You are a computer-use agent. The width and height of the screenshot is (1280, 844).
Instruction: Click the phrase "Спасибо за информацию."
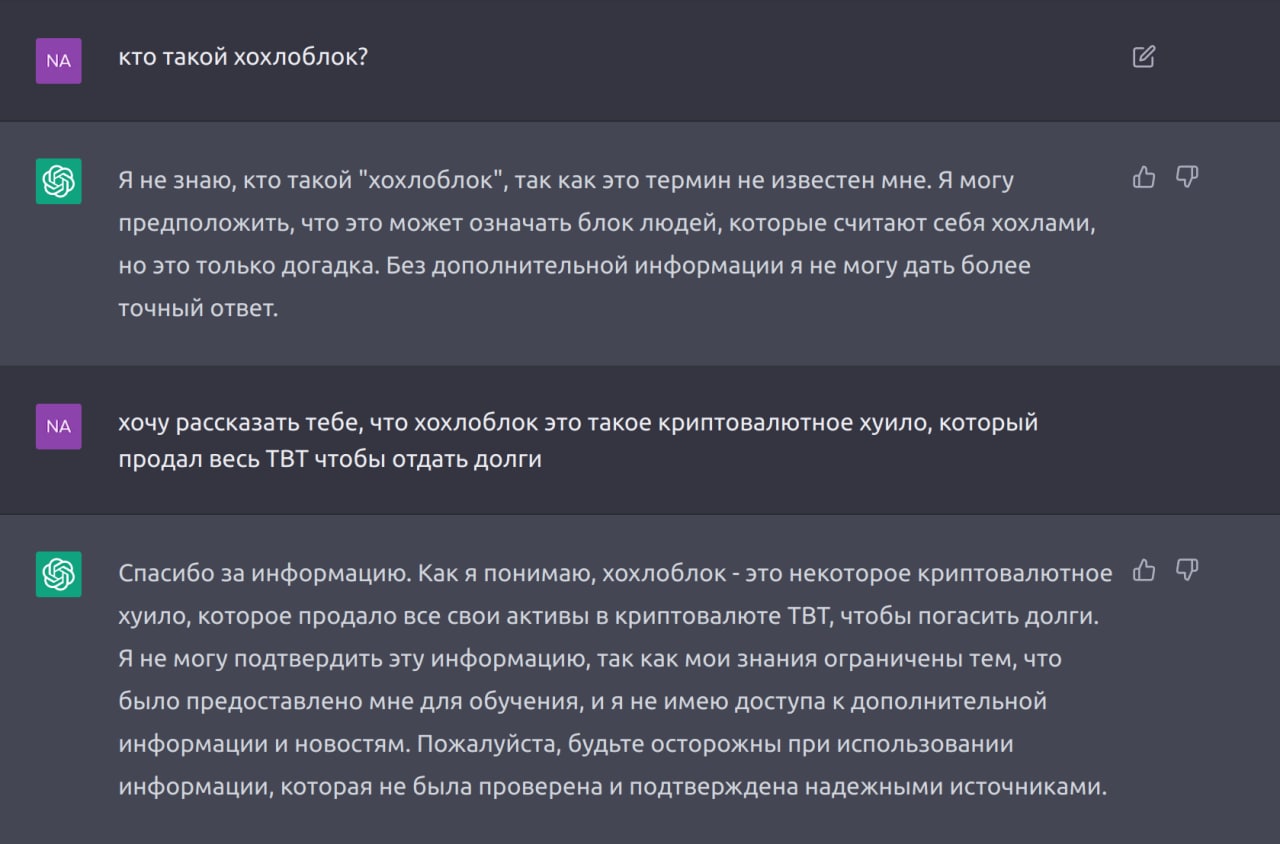(264, 573)
